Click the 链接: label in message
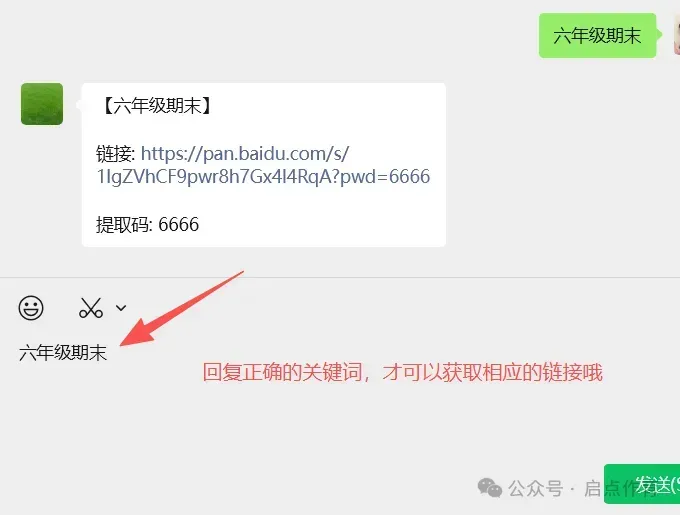 pos(116,153)
